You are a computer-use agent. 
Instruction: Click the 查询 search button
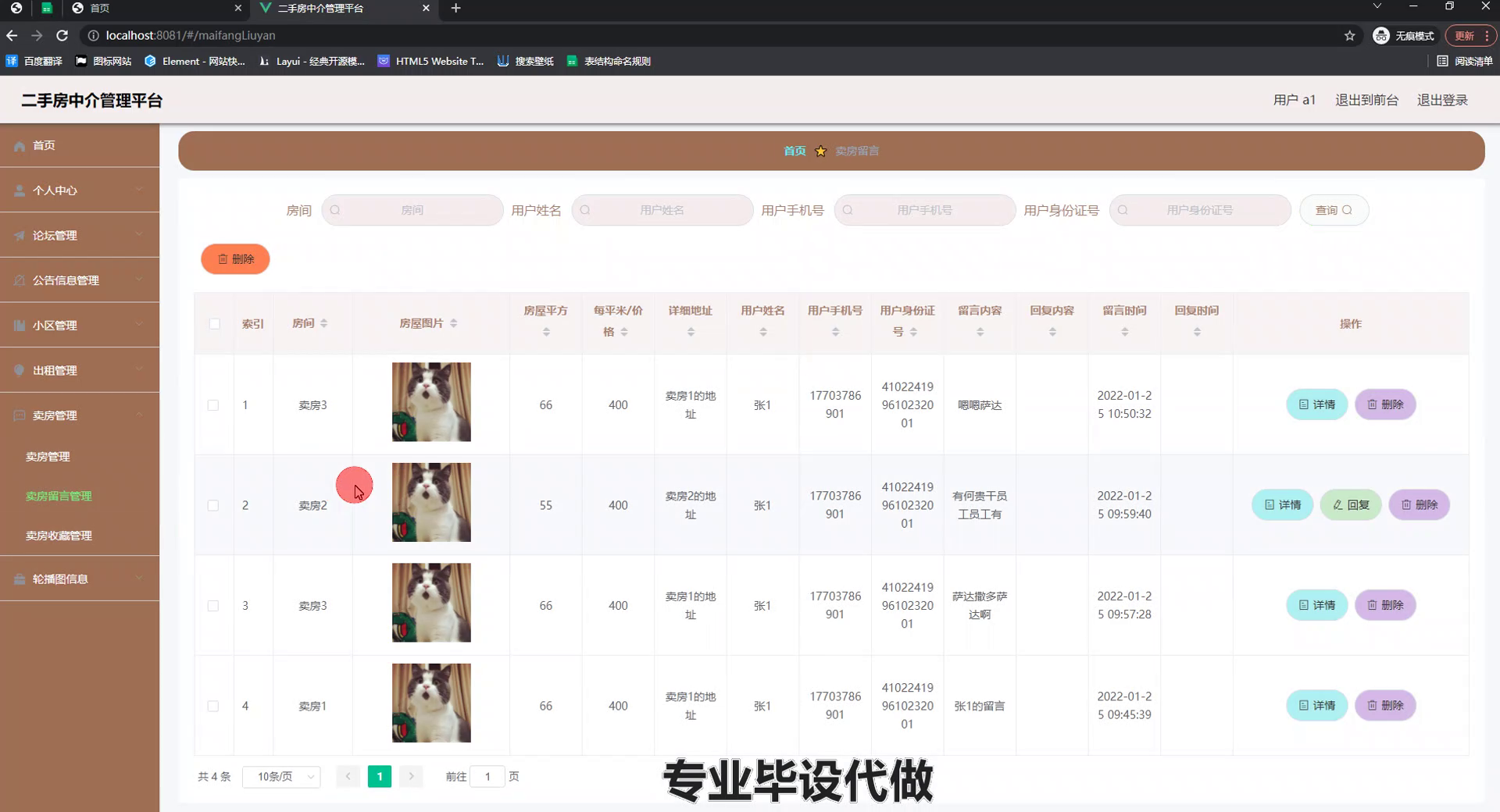[1334, 210]
